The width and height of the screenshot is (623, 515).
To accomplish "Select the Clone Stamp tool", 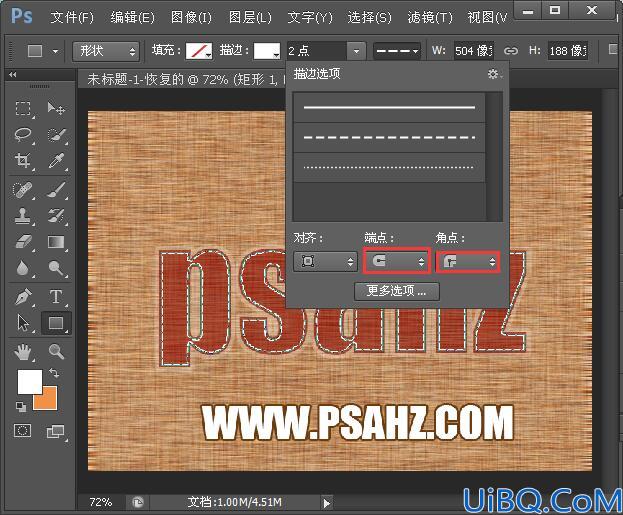I will tap(23, 216).
